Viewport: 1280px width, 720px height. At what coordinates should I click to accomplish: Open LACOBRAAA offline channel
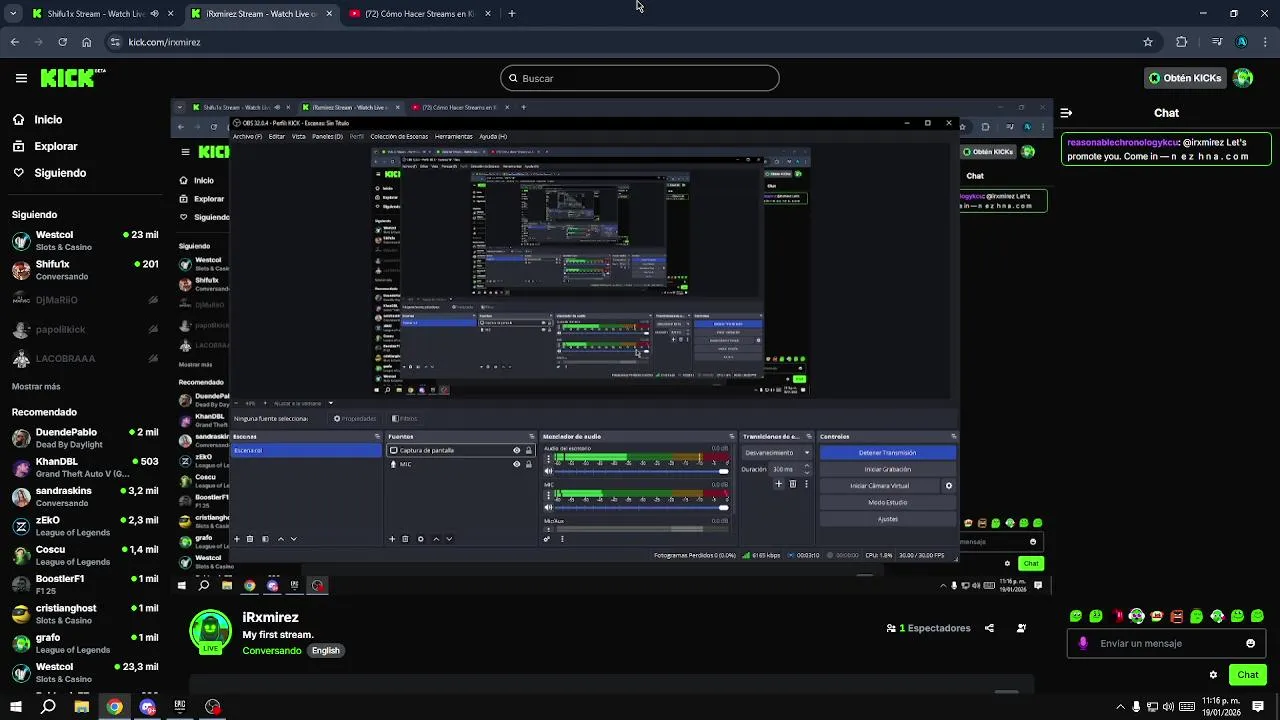pos(85,359)
